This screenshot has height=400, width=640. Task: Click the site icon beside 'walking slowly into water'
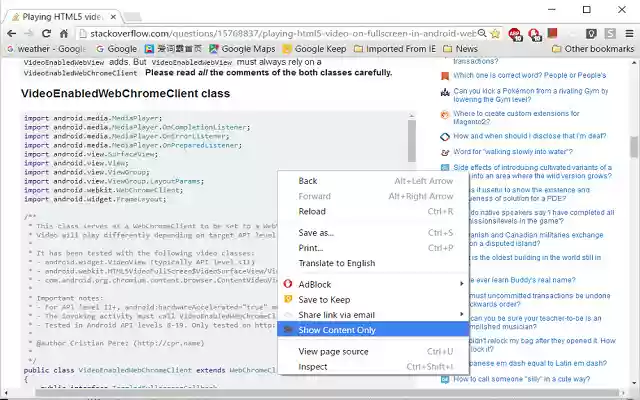click(445, 152)
